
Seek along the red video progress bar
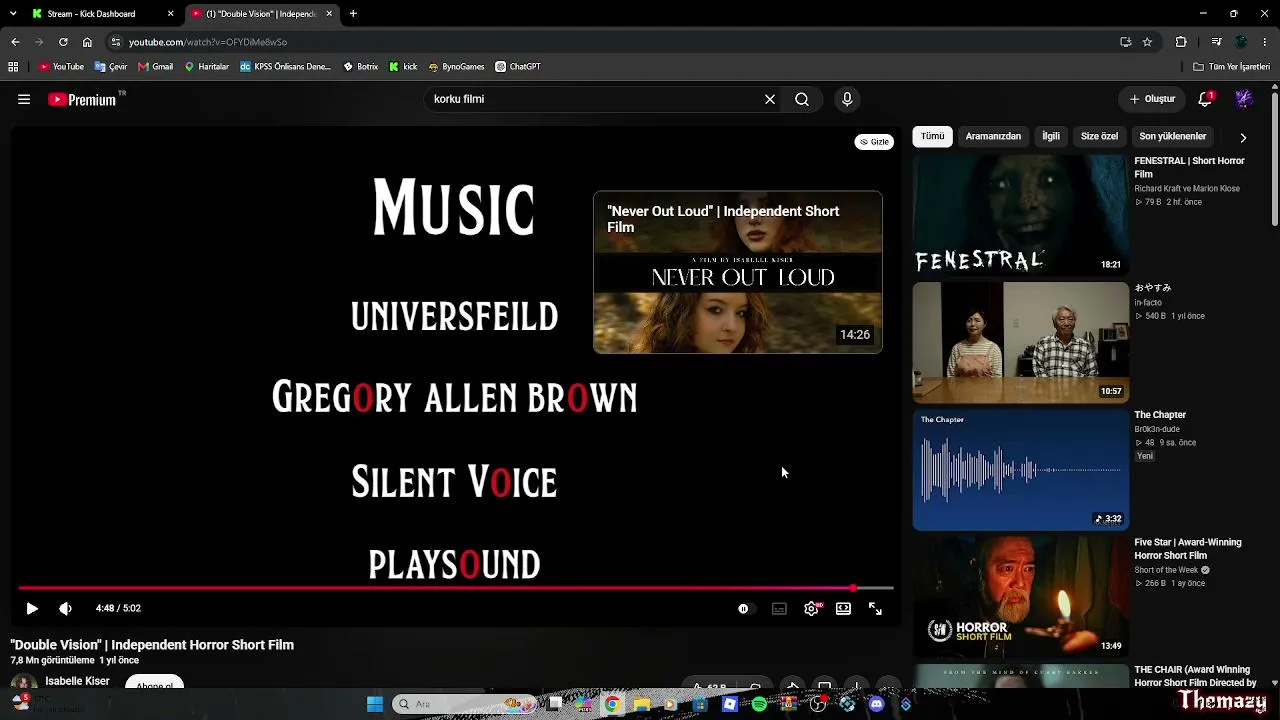(456, 588)
